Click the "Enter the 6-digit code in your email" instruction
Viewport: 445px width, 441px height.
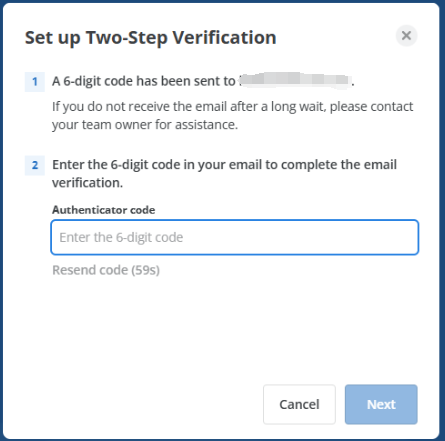click(x=224, y=165)
